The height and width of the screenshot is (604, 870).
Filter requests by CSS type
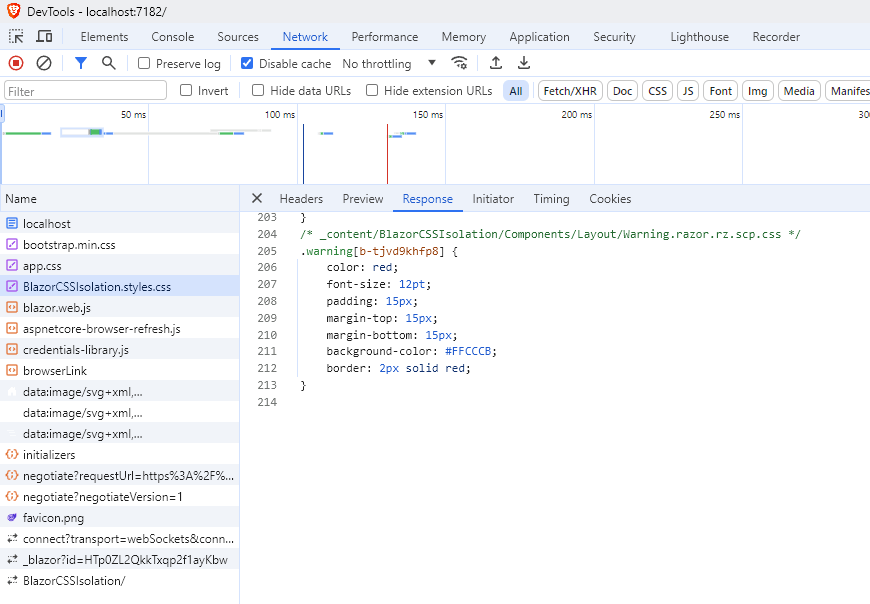coord(657,91)
